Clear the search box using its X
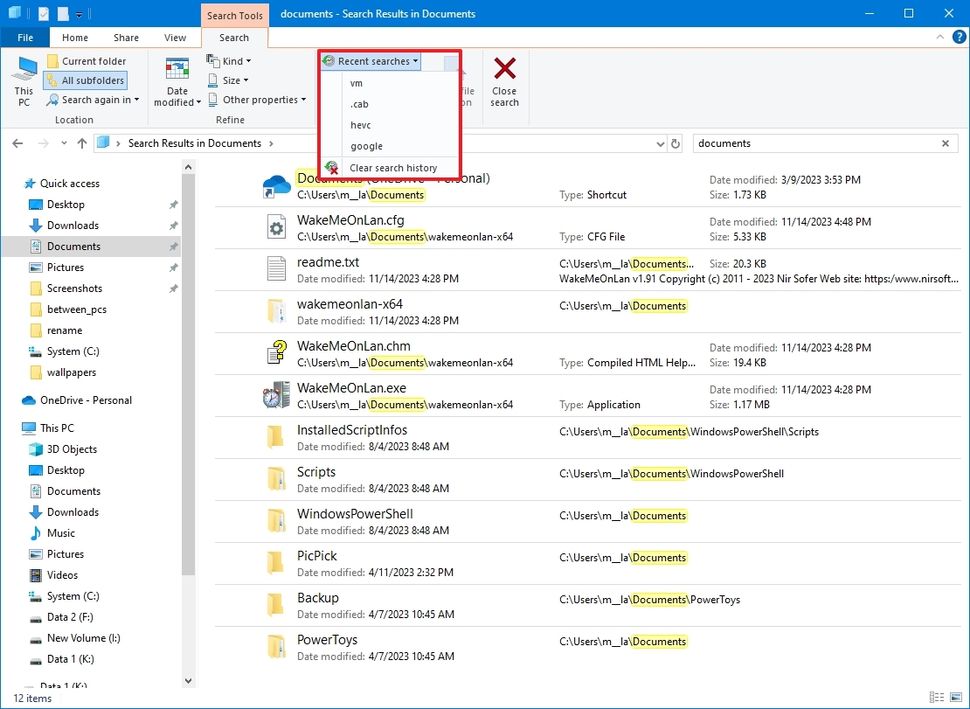The height and width of the screenshot is (709, 970). pyautogui.click(x=945, y=143)
